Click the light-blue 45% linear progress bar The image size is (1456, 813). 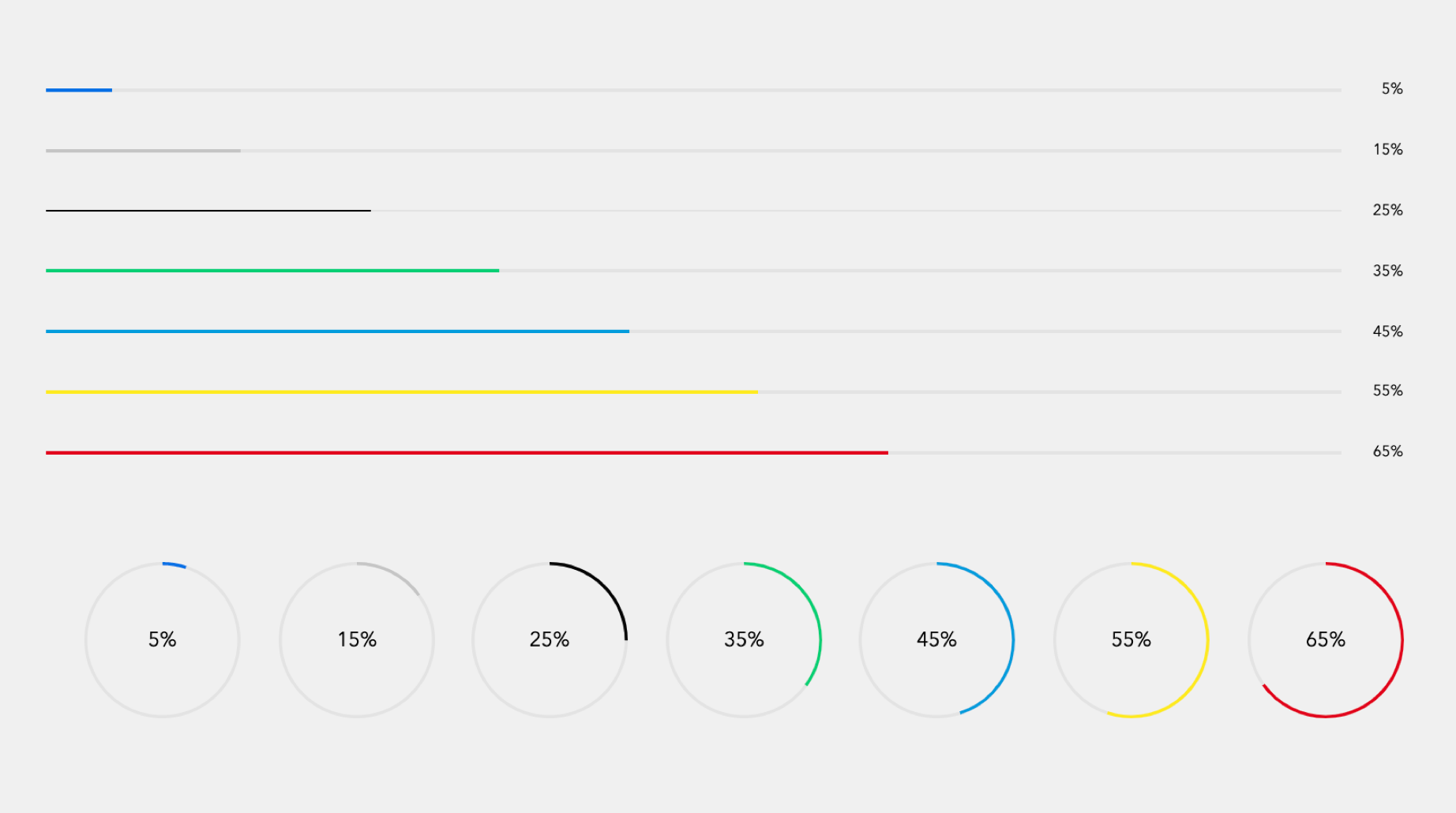click(693, 332)
